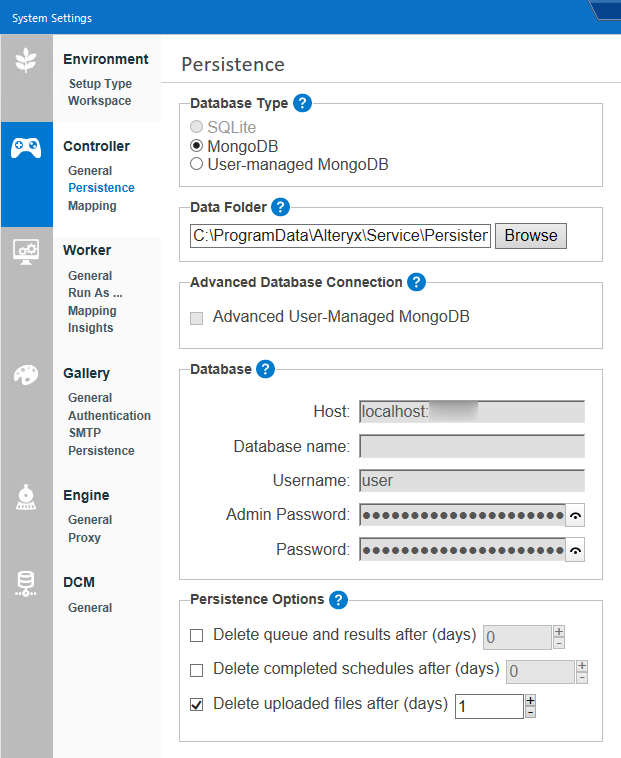
Task: Click the Gallery heading
Action: [x=87, y=373]
